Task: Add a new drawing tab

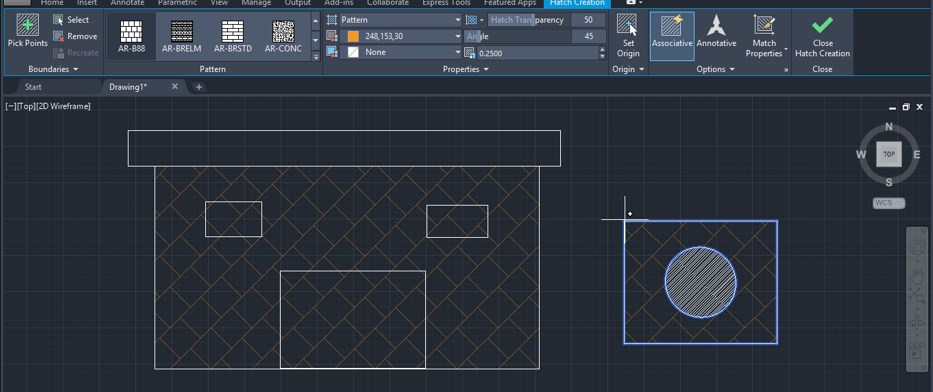Action: tap(199, 87)
